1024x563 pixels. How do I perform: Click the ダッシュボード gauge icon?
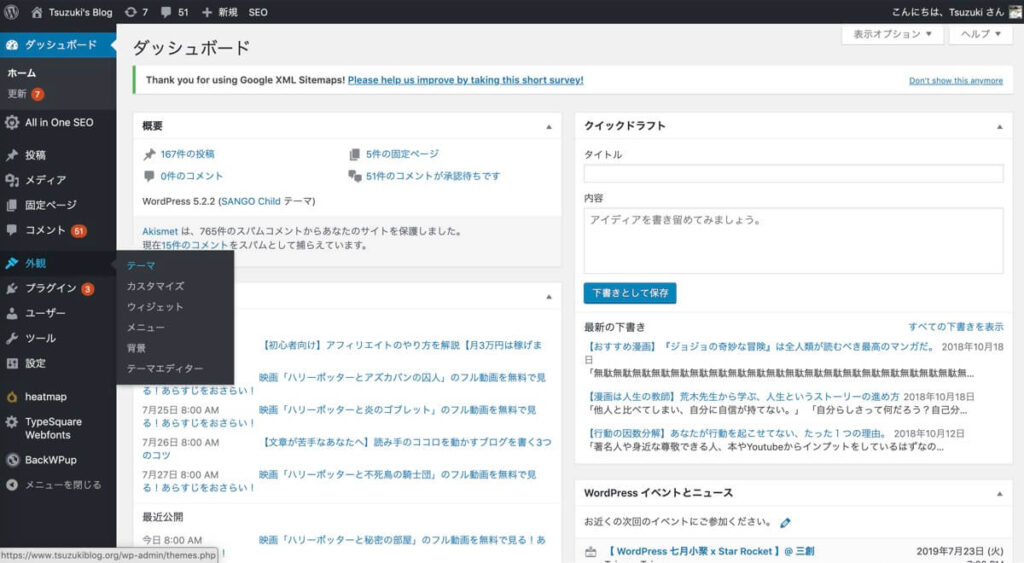[12, 44]
